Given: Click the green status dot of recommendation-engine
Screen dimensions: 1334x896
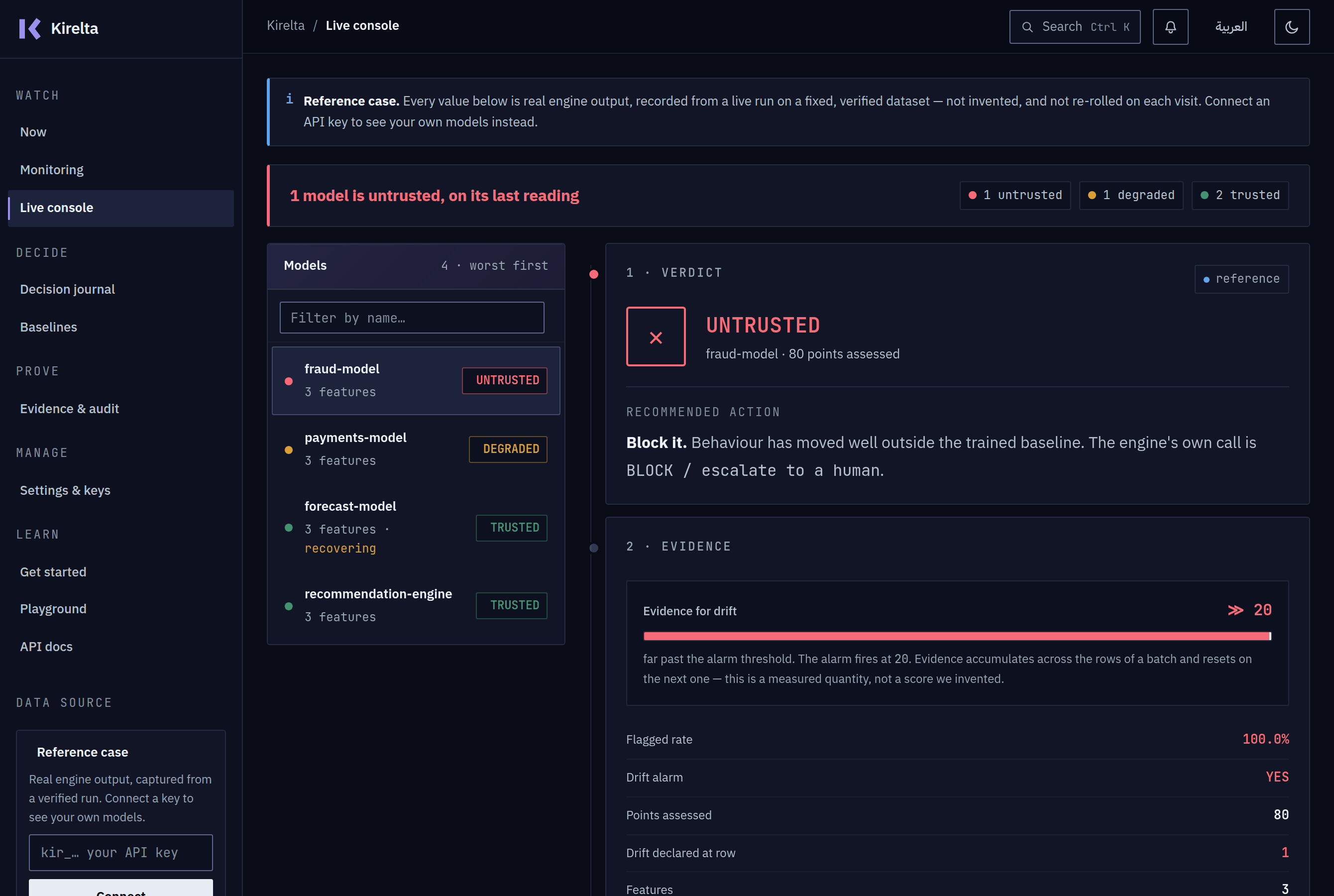Looking at the screenshot, I should click(289, 606).
